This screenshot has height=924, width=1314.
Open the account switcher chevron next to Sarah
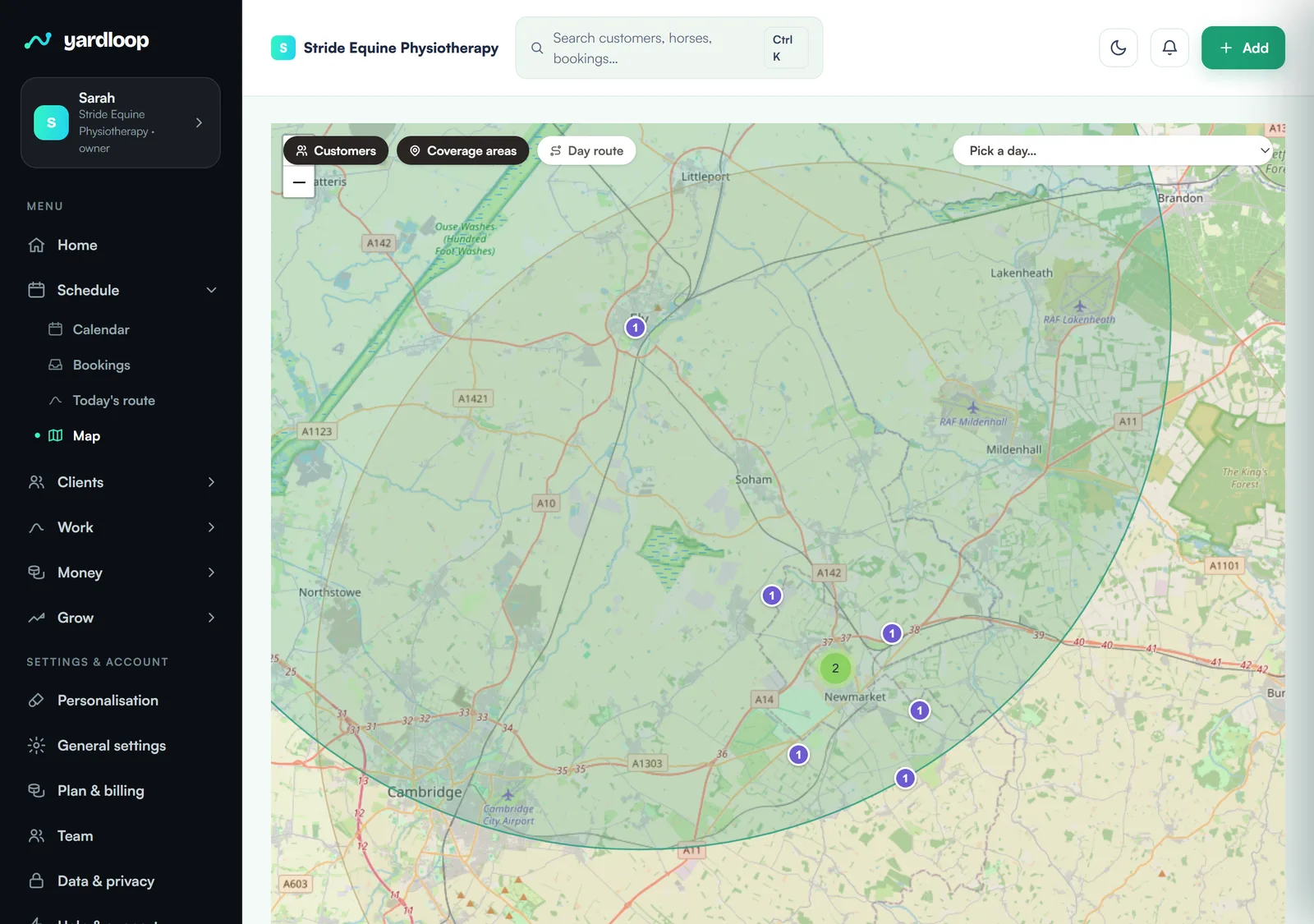pyautogui.click(x=199, y=122)
